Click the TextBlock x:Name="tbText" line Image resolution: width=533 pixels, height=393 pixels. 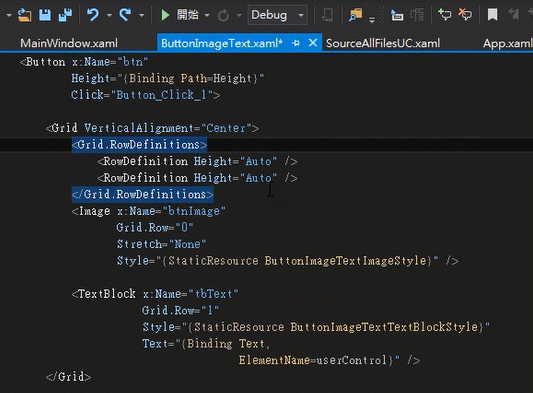tap(155, 294)
